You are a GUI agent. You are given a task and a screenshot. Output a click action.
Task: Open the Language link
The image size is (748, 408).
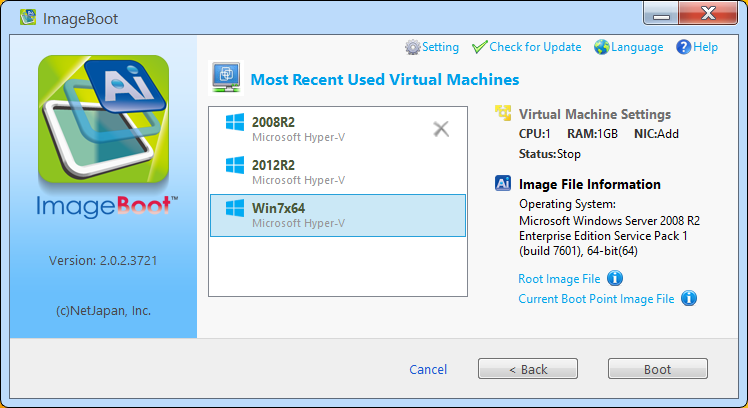coord(637,47)
